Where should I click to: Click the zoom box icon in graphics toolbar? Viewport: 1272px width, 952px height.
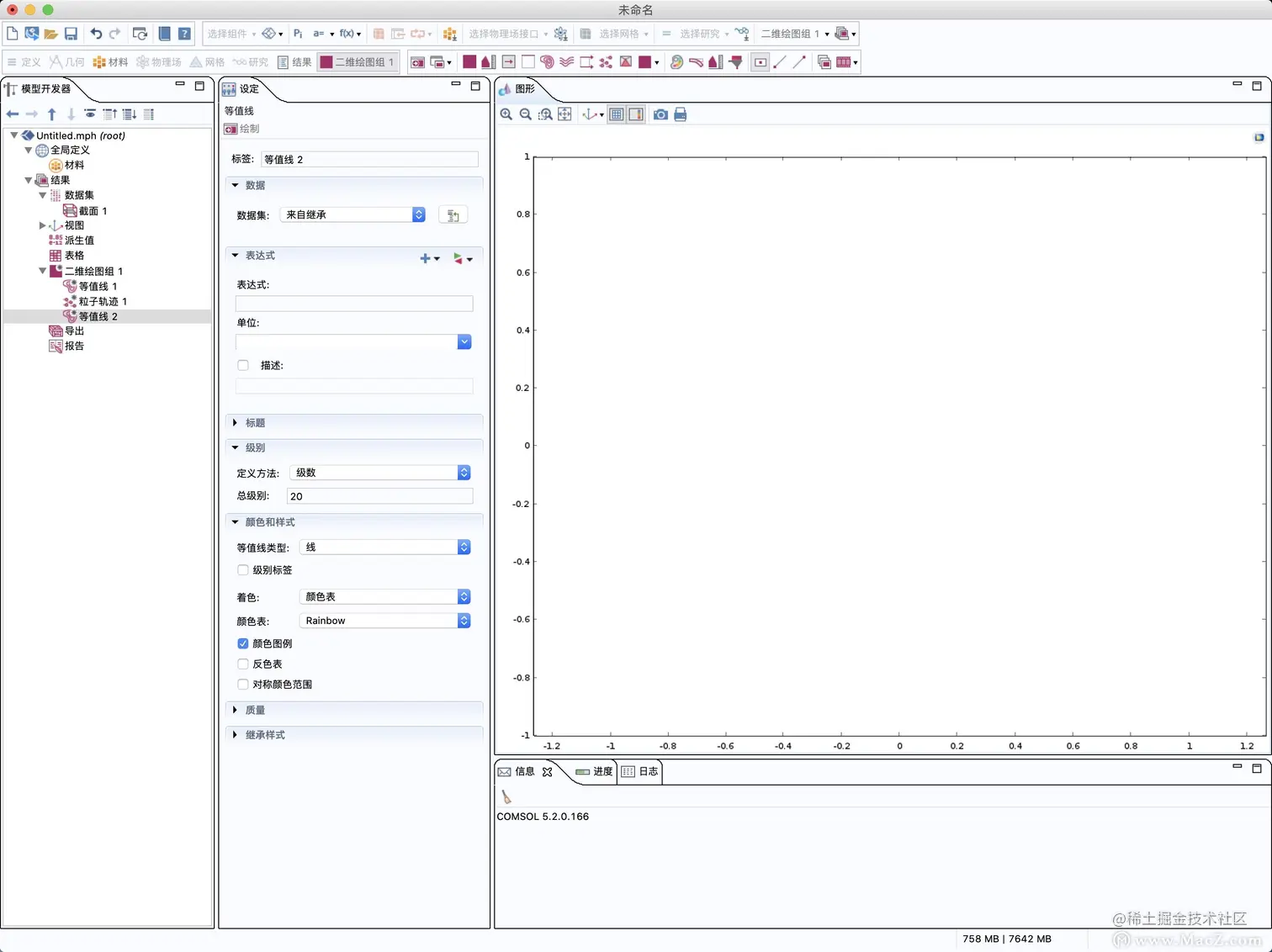pyautogui.click(x=545, y=114)
